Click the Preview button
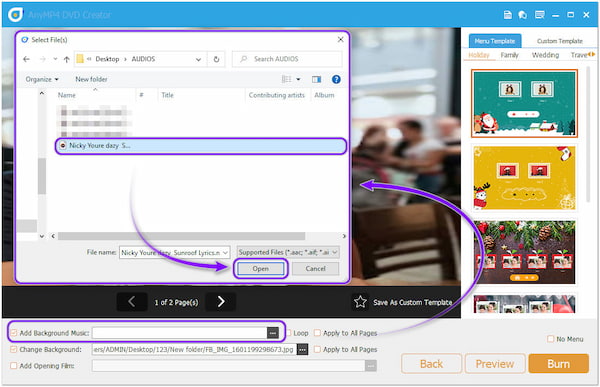This screenshot has height=387, width=600. pyautogui.click(x=495, y=364)
